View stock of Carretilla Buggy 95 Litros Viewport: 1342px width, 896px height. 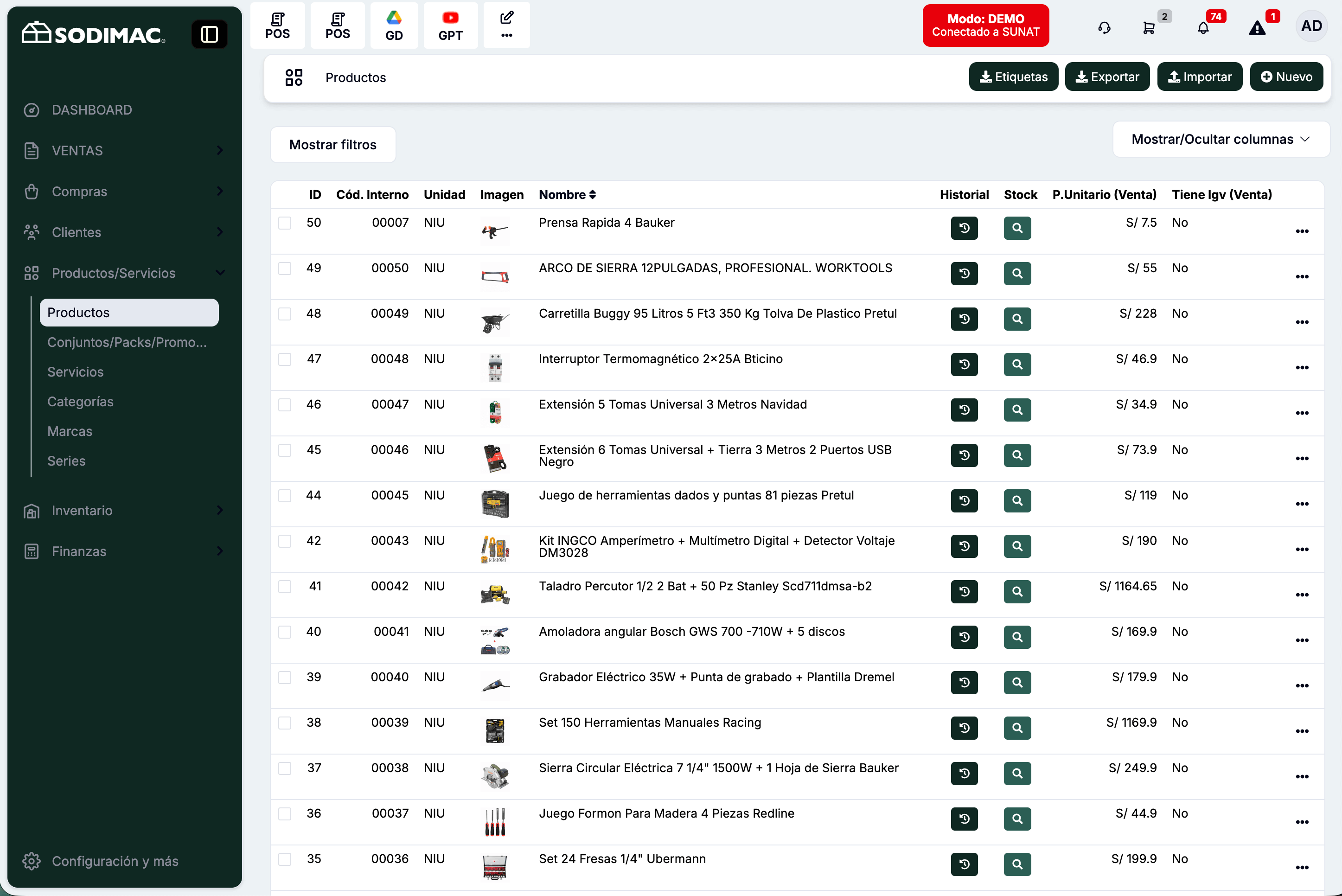1017,319
